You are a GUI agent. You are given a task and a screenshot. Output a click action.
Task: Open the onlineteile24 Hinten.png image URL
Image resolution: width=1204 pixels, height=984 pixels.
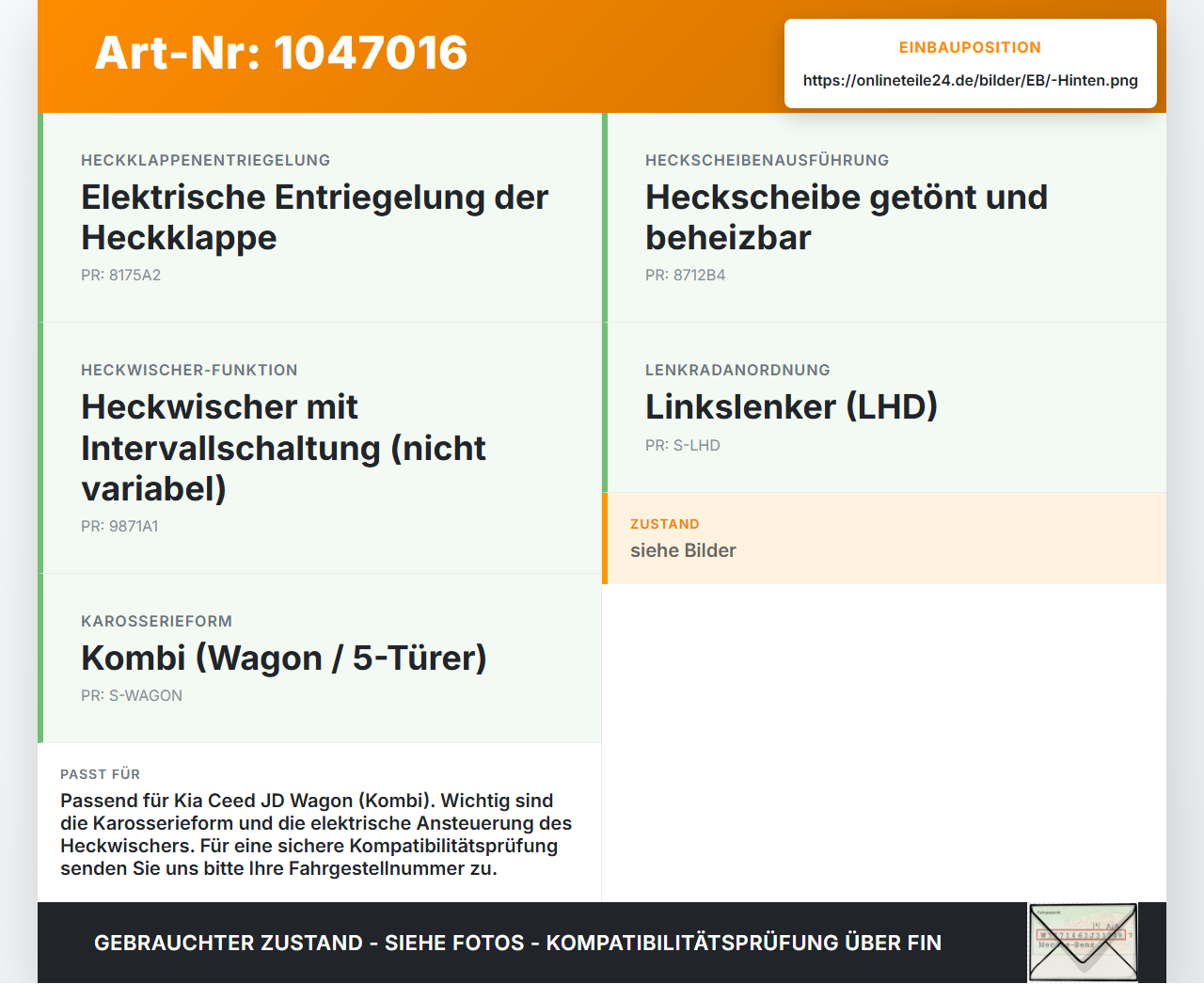click(x=970, y=81)
